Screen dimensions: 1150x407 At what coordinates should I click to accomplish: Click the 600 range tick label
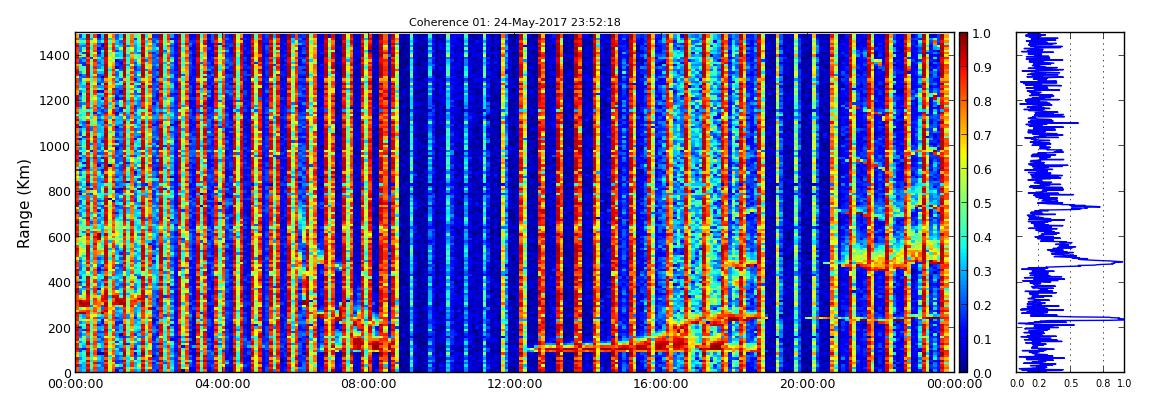click(59, 237)
